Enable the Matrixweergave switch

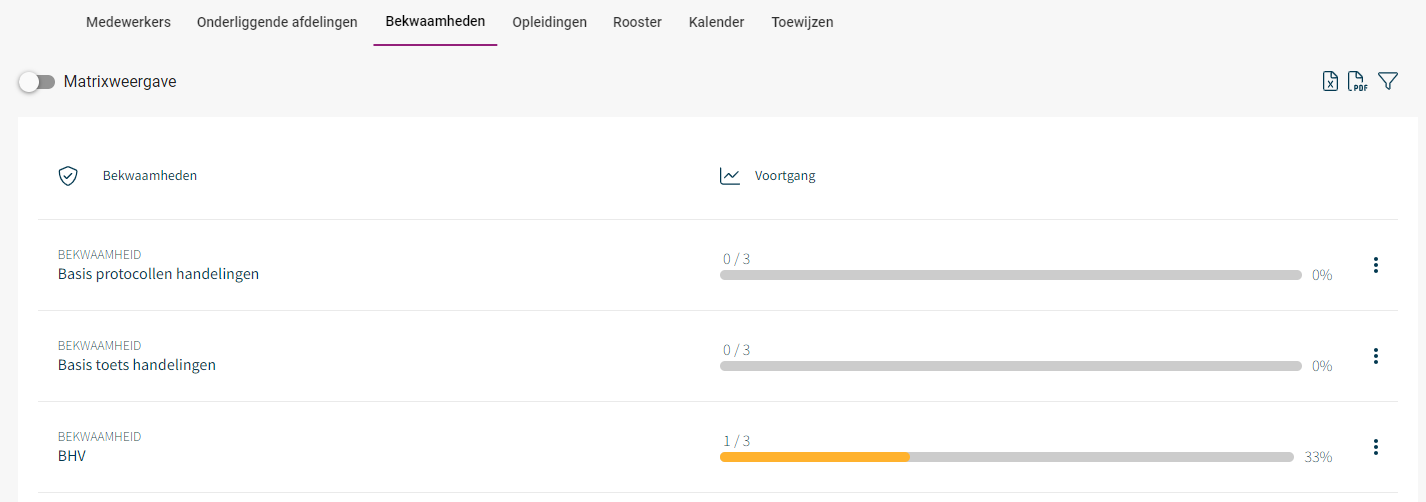[37, 82]
